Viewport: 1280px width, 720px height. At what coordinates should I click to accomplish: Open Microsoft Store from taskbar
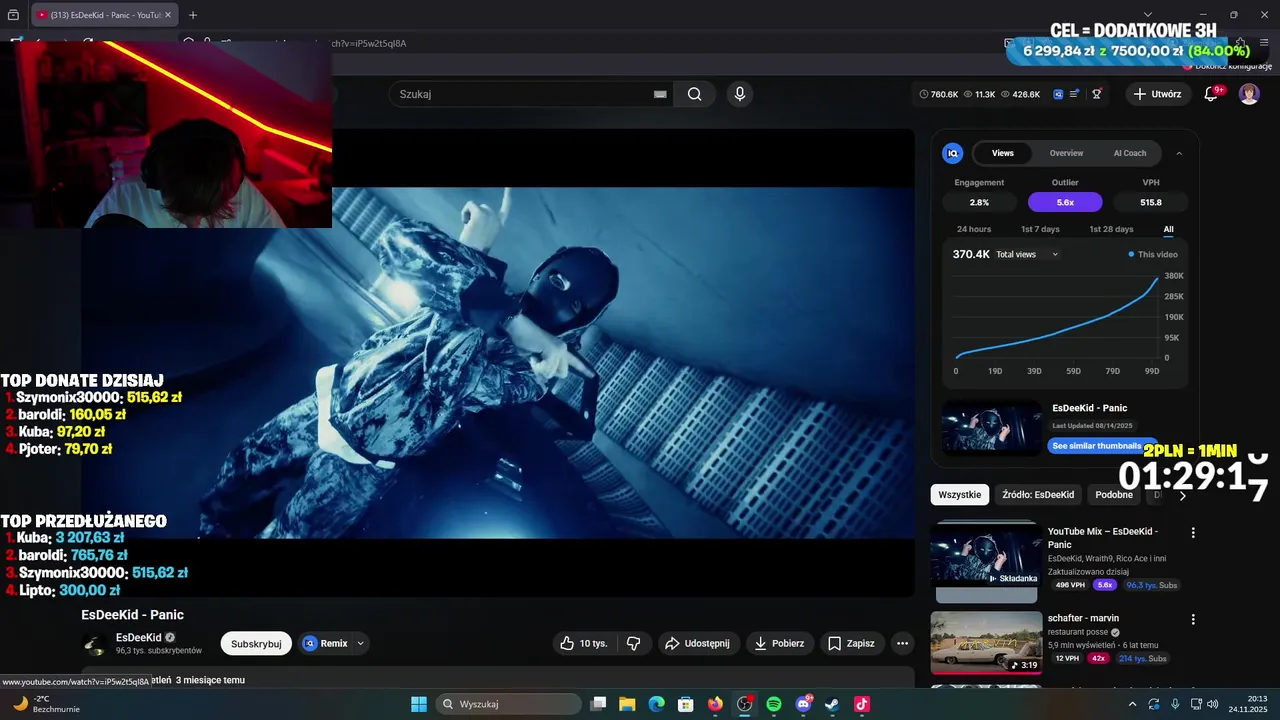coord(685,704)
